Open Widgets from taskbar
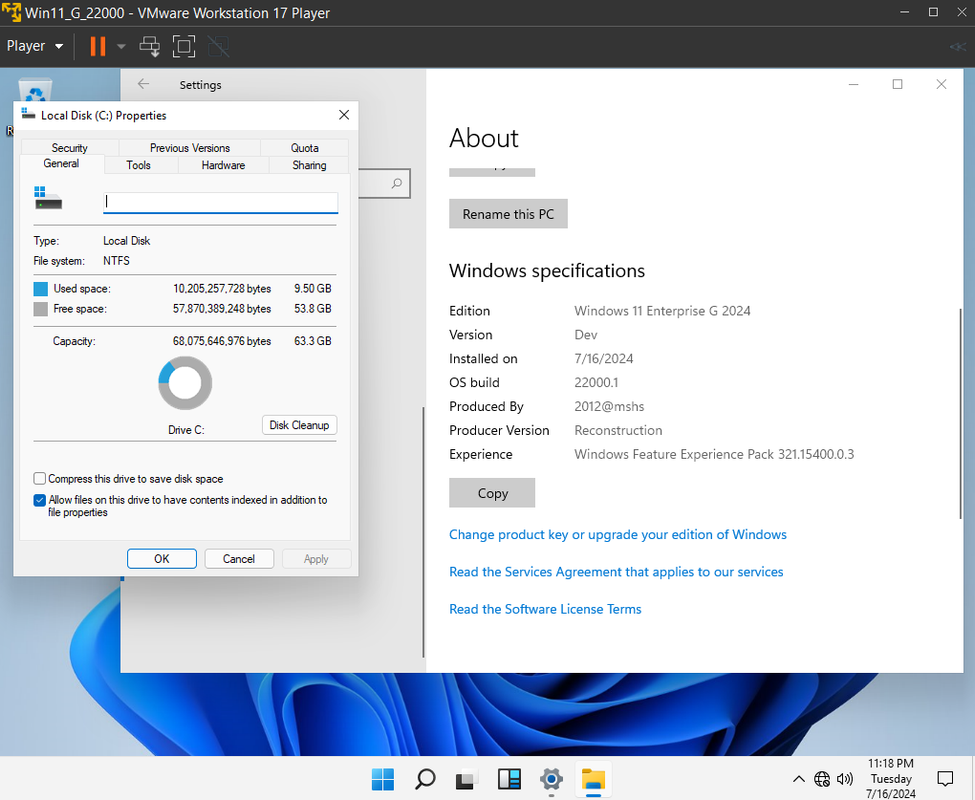 [x=509, y=779]
